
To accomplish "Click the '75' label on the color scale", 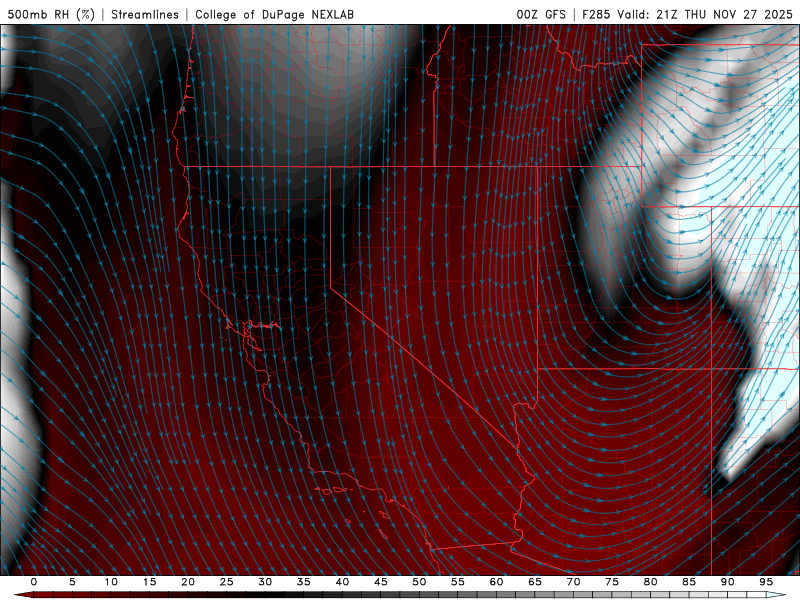I will click(612, 582).
